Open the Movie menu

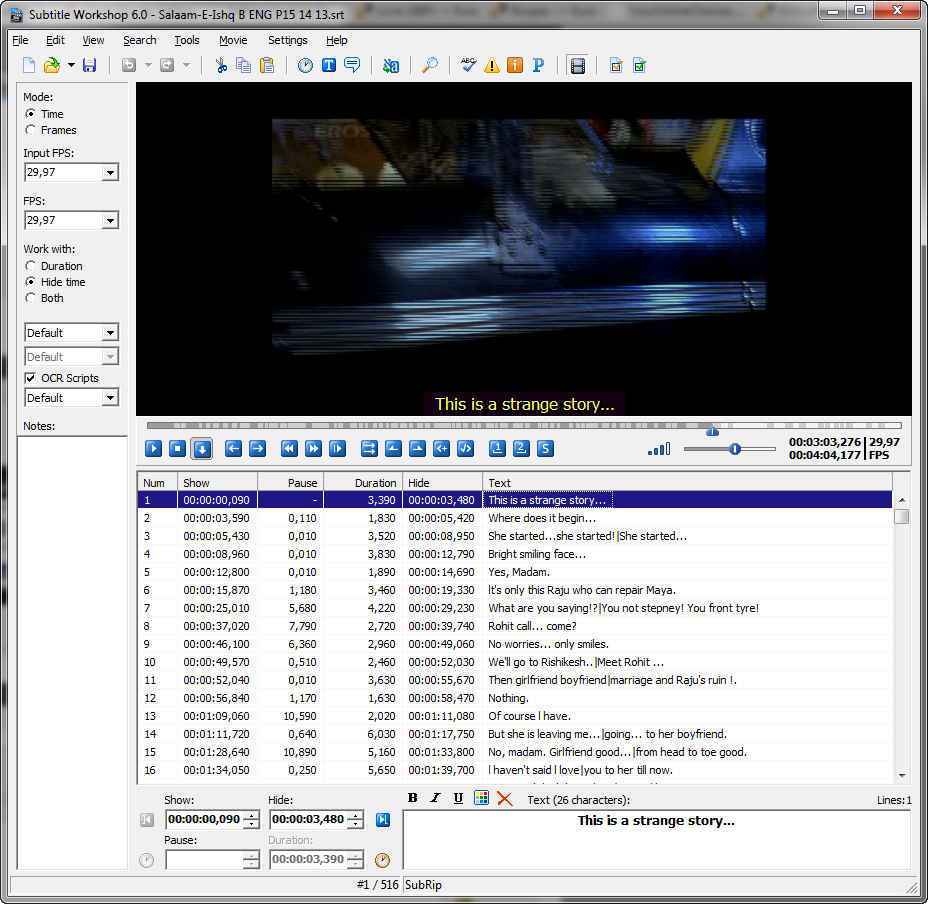click(233, 40)
